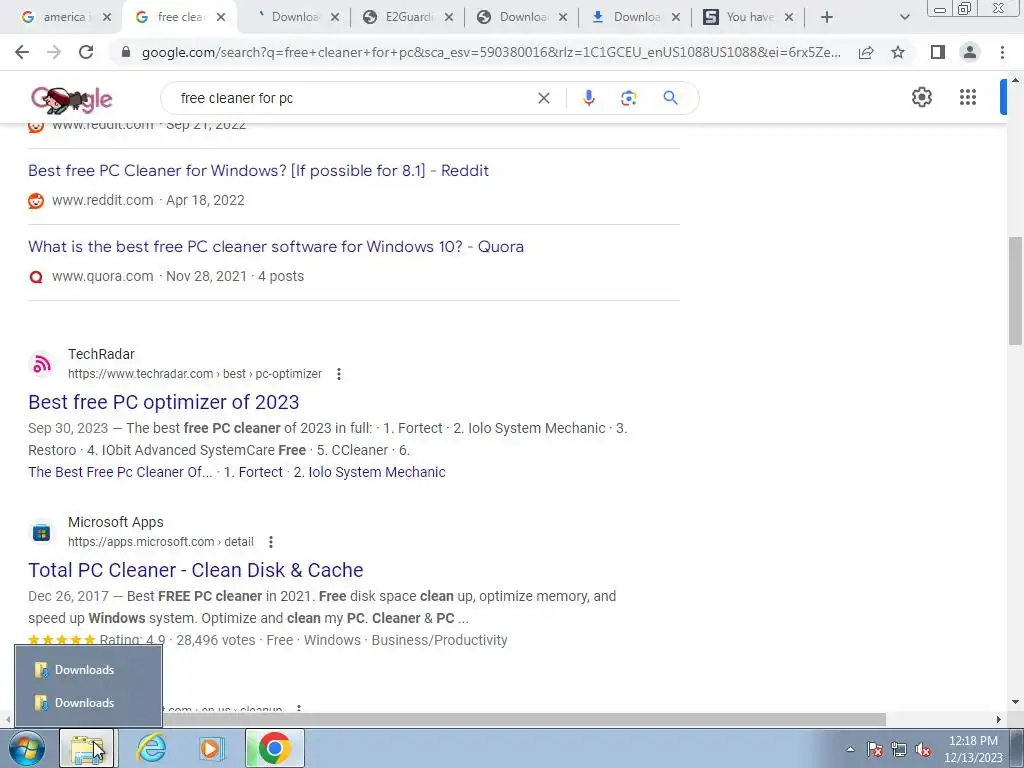Click the Microsoft Apps site favicon
Image resolution: width=1024 pixels, height=768 pixels.
[x=42, y=532]
